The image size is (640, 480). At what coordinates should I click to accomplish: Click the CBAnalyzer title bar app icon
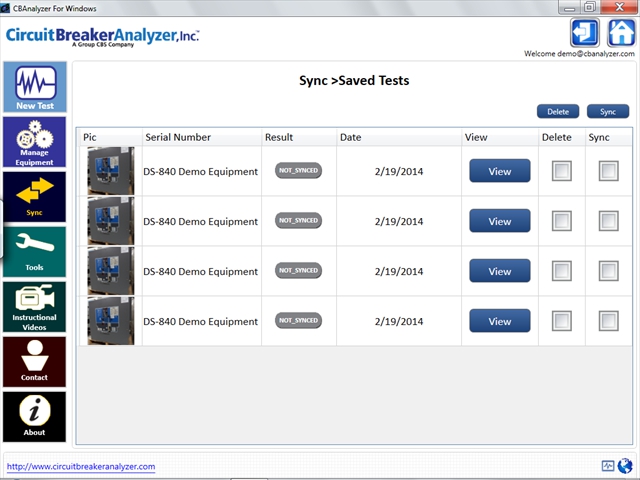coord(5,8)
